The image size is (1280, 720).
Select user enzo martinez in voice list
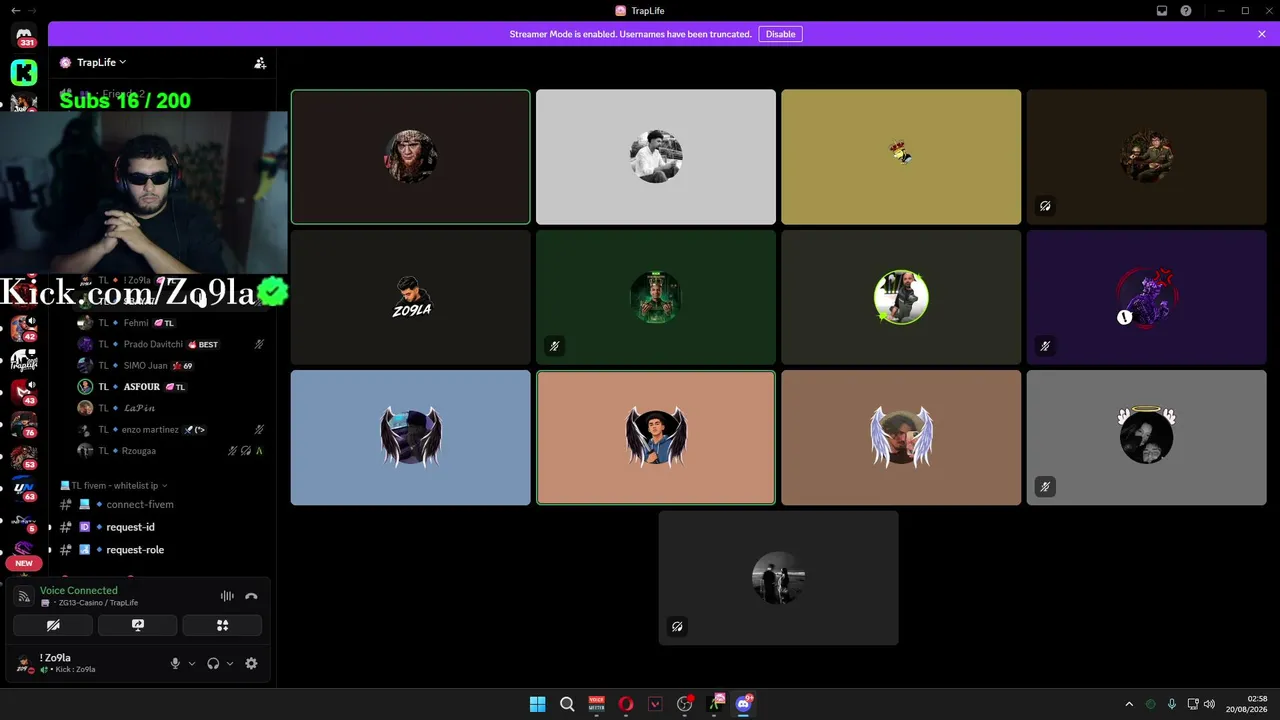pos(172,430)
